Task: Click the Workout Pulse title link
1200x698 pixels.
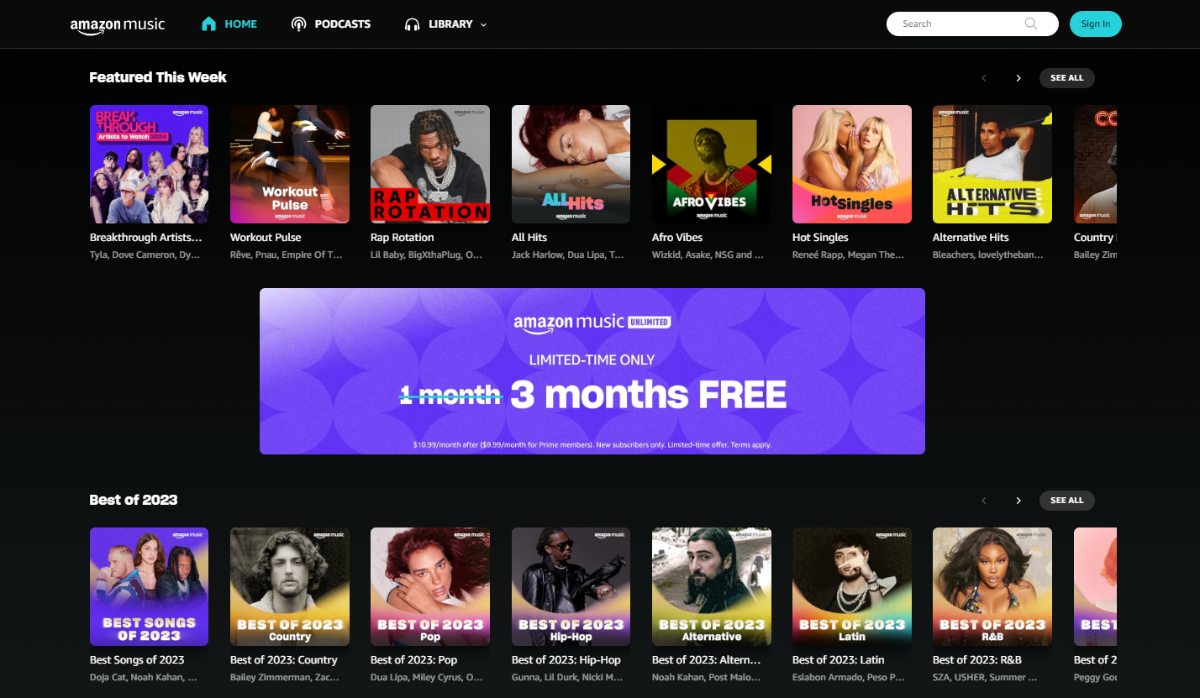Action: click(x=265, y=238)
